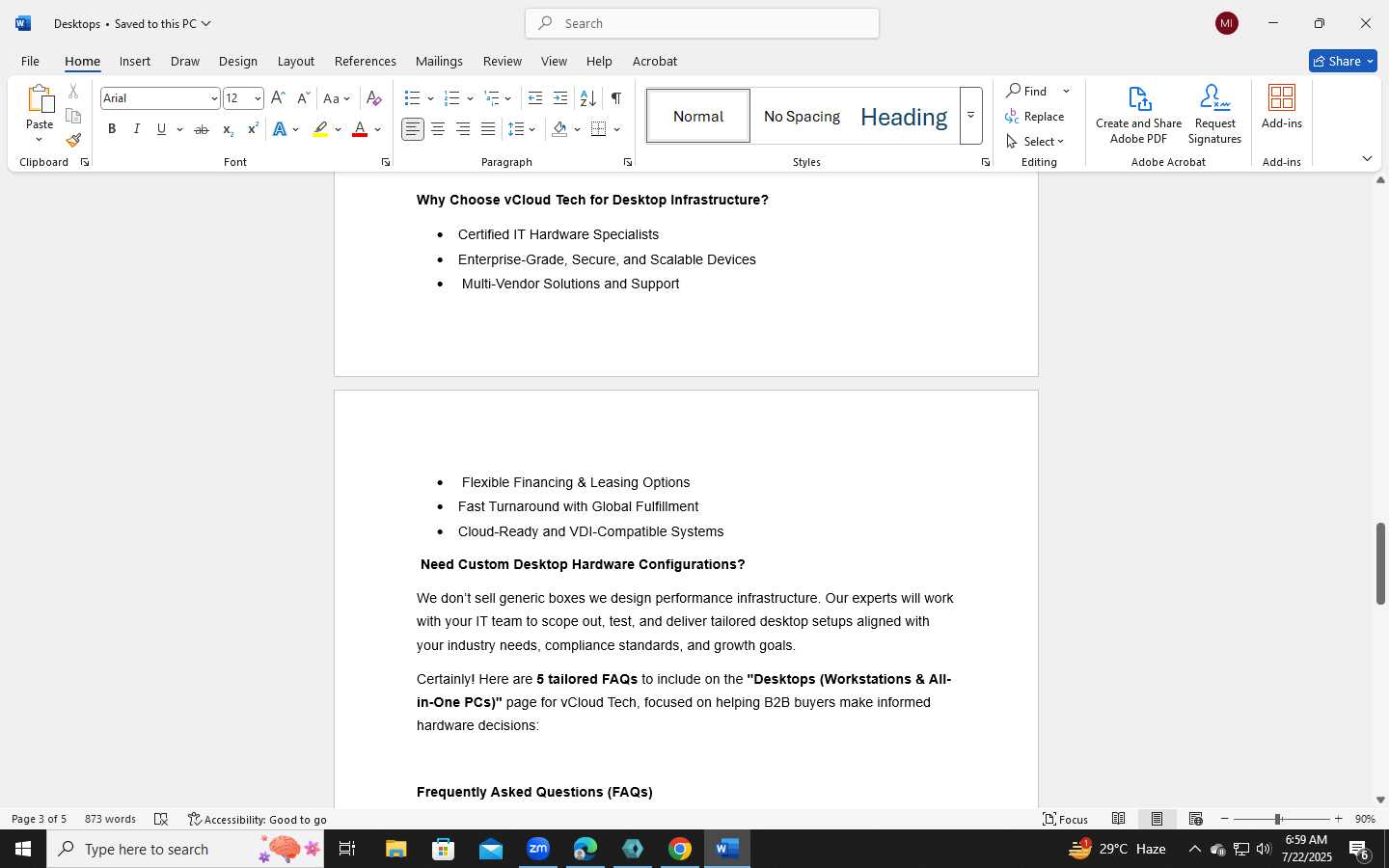The width and height of the screenshot is (1389, 868).
Task: Open spelling and proofing status icon
Action: coord(161,819)
